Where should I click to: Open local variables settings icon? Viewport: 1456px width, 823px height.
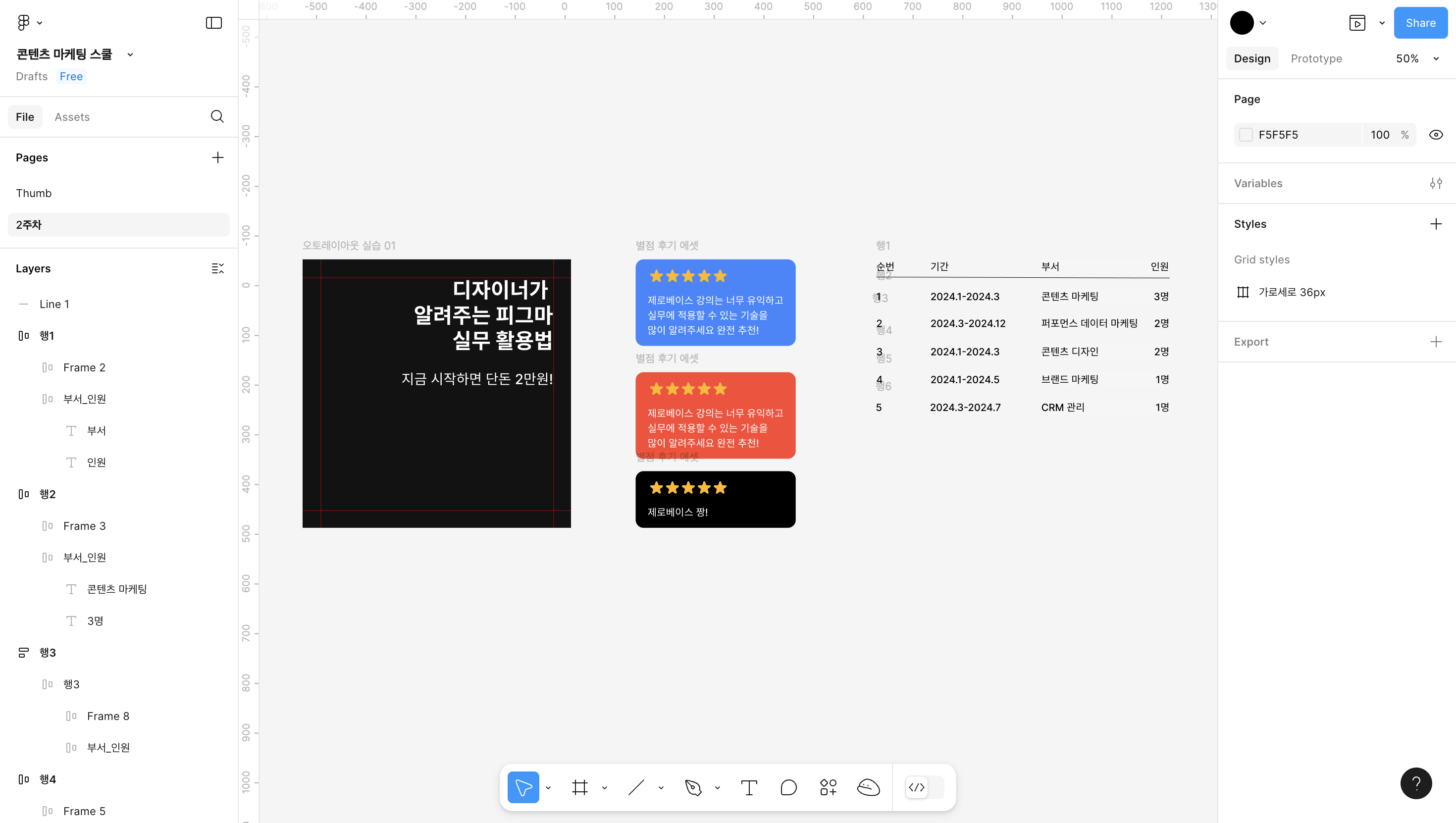pyautogui.click(x=1436, y=183)
